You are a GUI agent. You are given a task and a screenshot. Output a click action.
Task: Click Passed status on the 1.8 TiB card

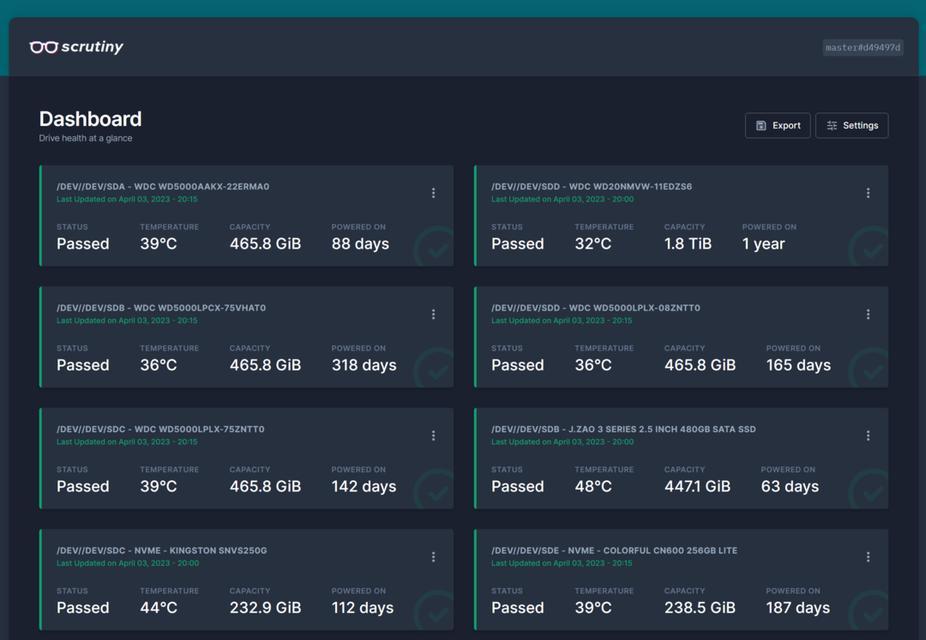(x=517, y=244)
